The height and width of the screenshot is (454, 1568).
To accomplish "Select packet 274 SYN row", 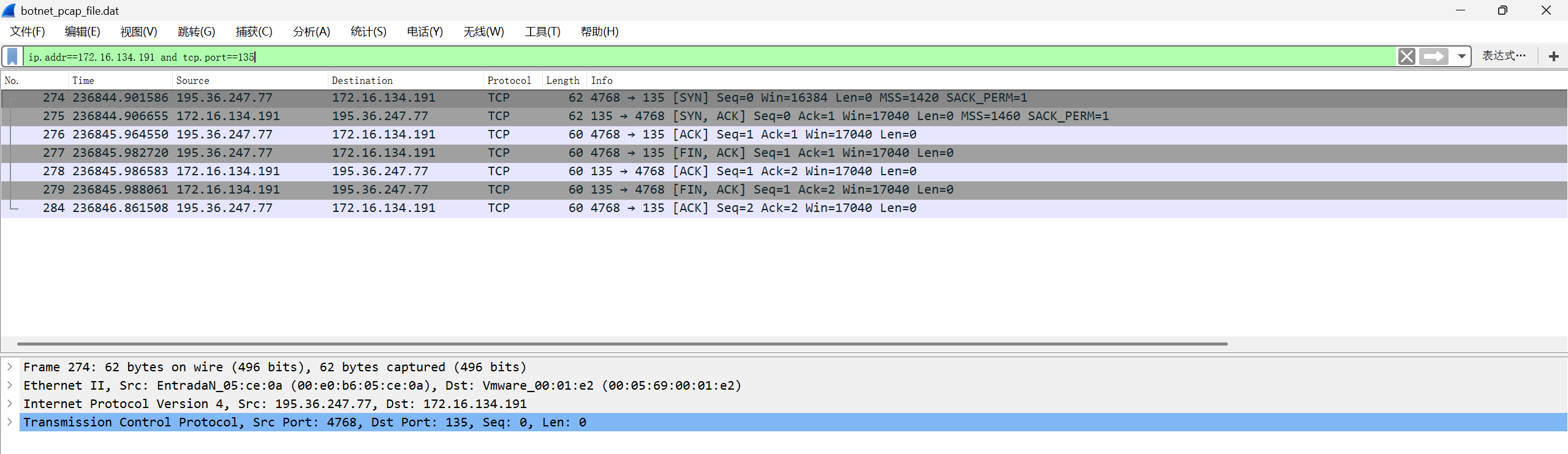I will pos(784,98).
